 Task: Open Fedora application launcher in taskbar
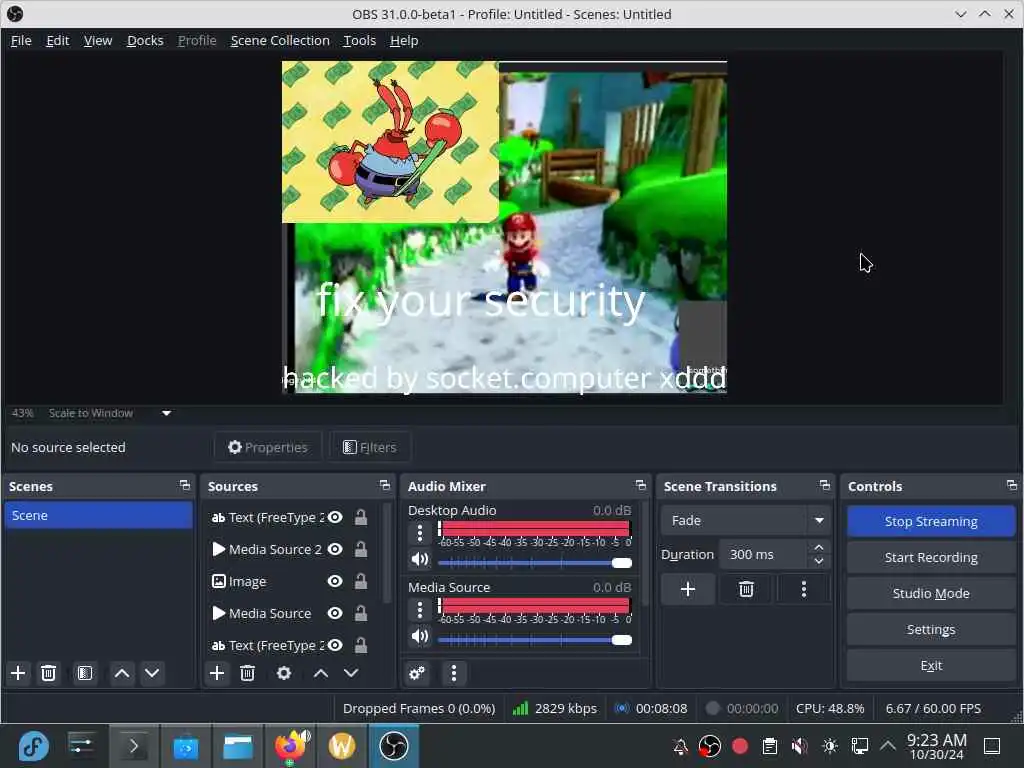coord(33,746)
